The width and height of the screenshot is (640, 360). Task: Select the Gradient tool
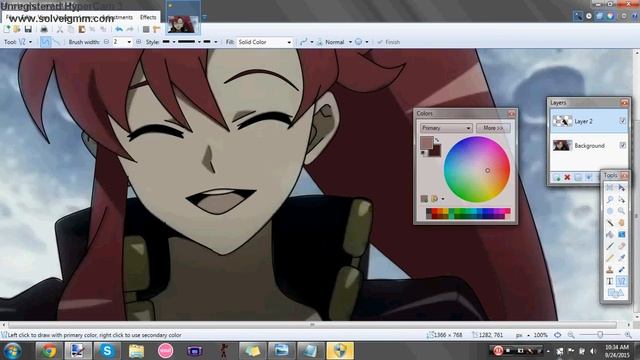click(621, 234)
